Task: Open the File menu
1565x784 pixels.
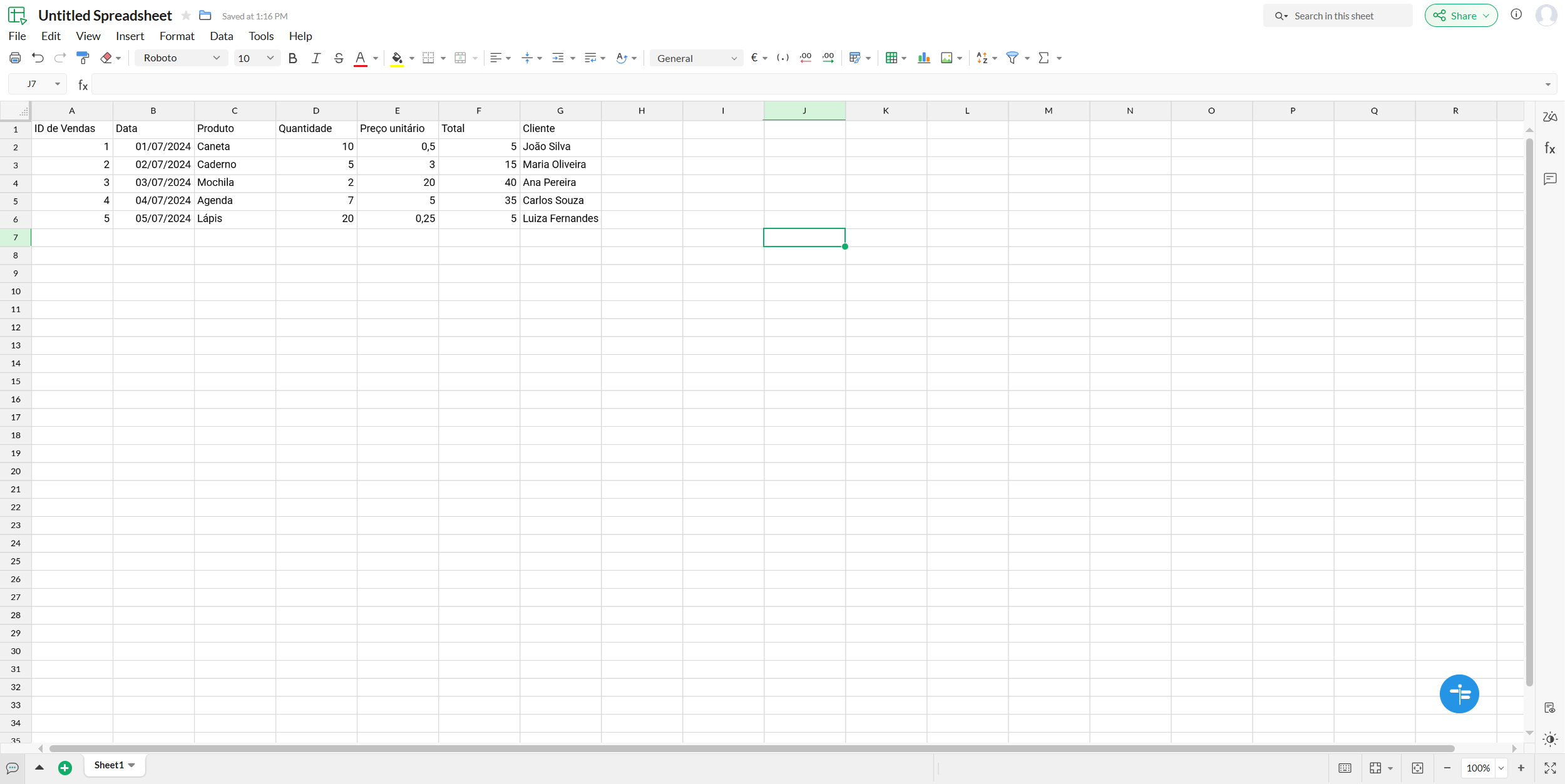Action: (x=17, y=36)
